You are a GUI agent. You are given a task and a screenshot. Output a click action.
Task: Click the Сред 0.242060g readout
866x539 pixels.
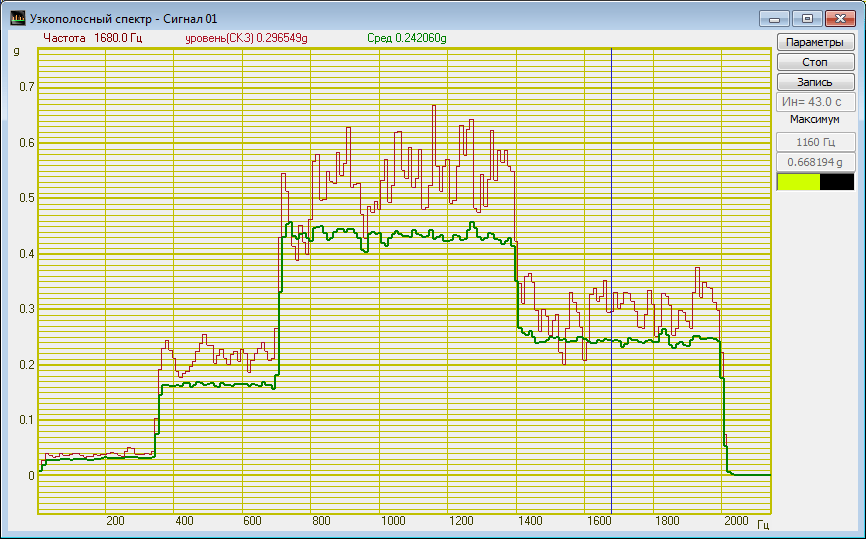(x=407, y=38)
